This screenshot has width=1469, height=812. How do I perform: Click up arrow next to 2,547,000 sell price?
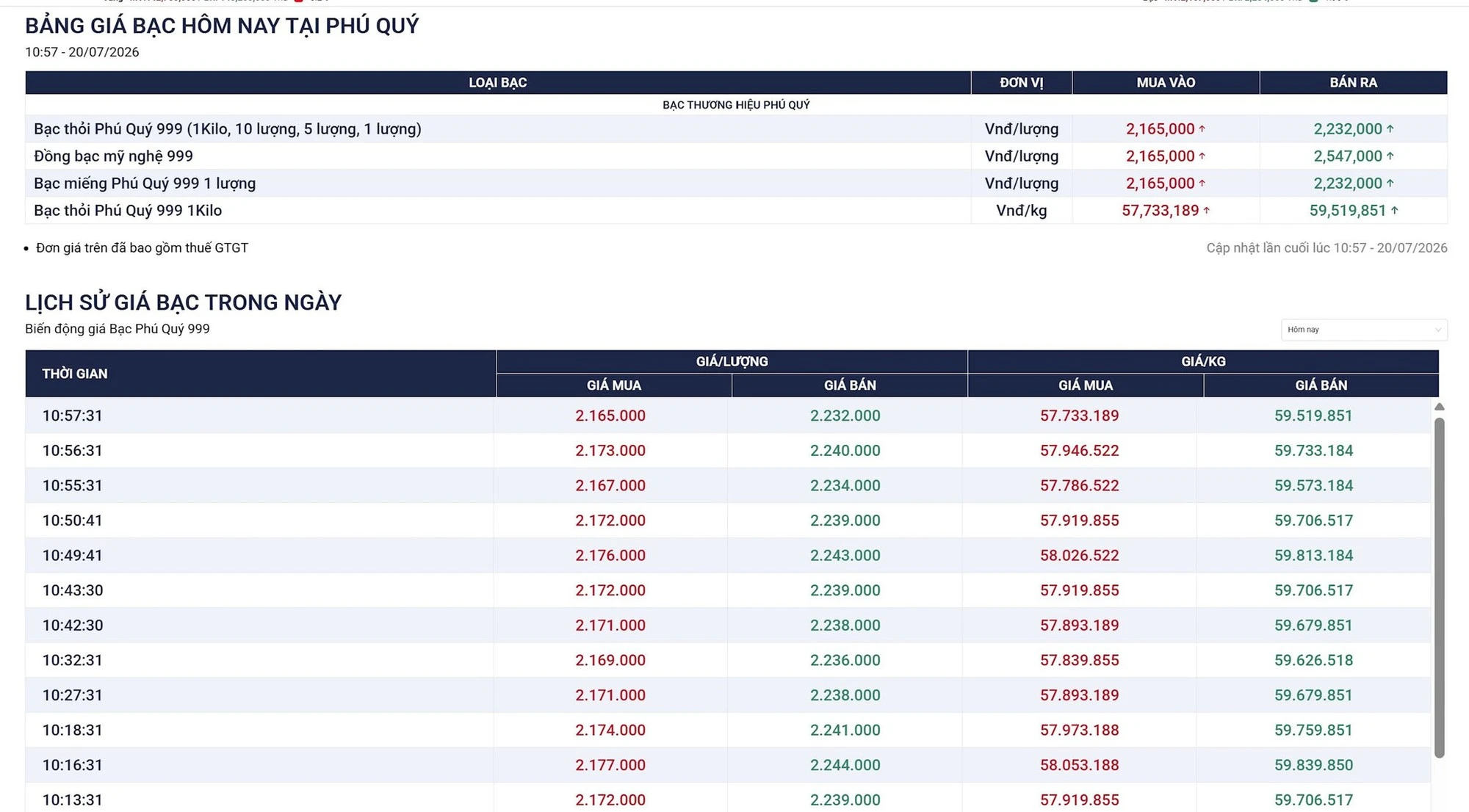point(1390,156)
